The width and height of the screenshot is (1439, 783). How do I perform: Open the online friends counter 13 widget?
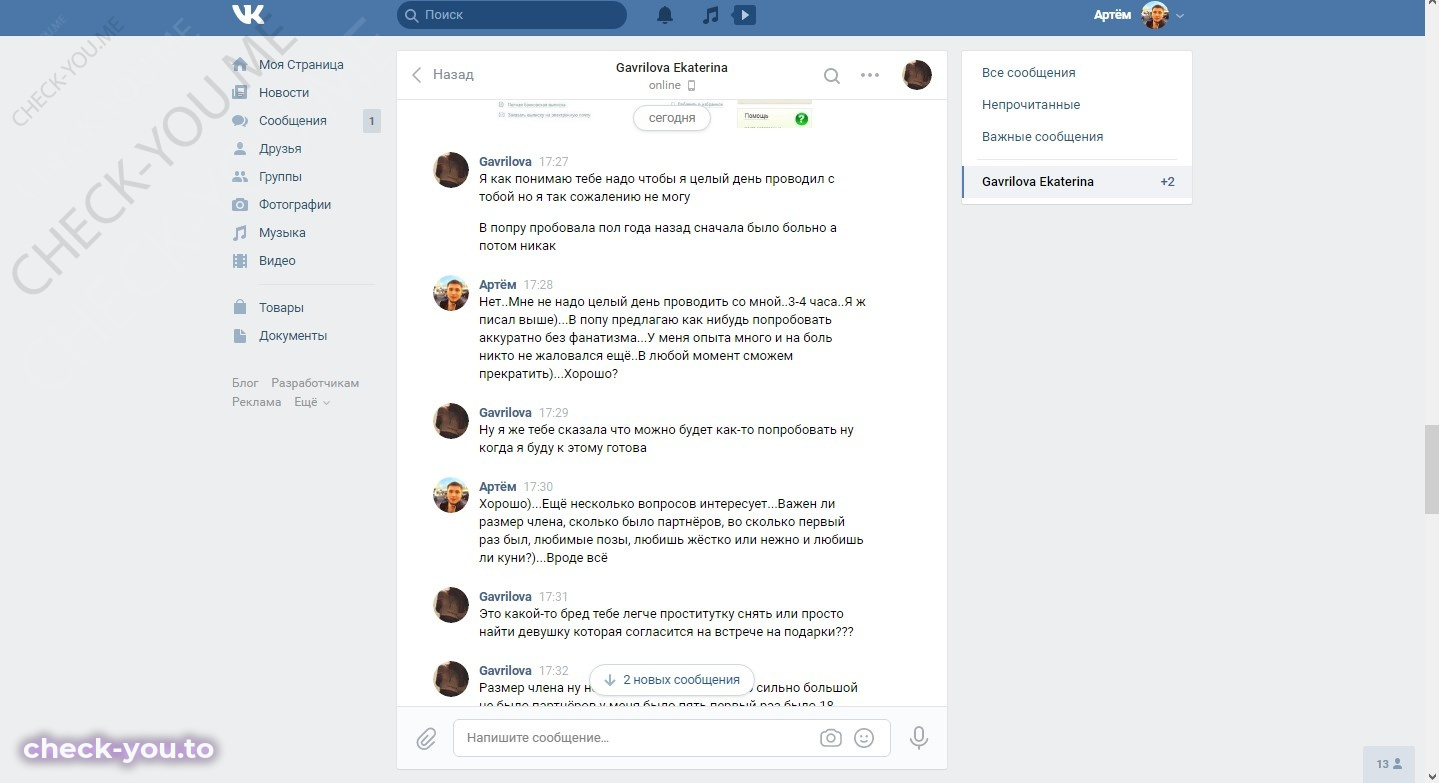tap(1389, 764)
